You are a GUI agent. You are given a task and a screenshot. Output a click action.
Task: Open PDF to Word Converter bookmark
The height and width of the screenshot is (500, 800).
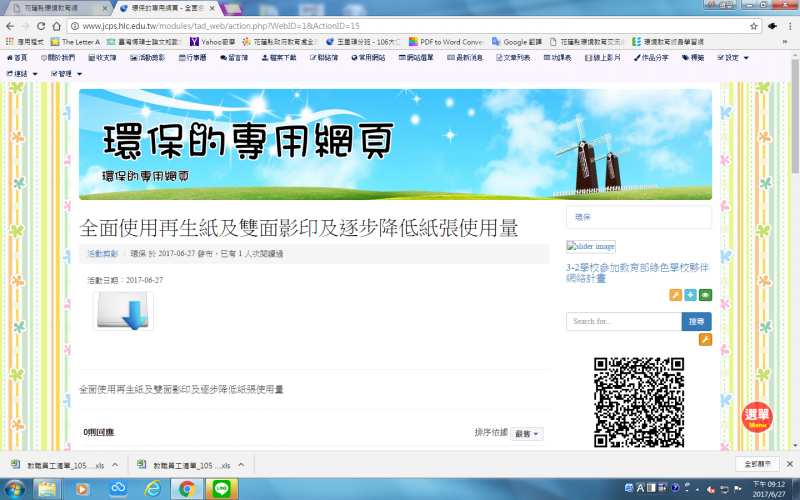pyautogui.click(x=446, y=42)
